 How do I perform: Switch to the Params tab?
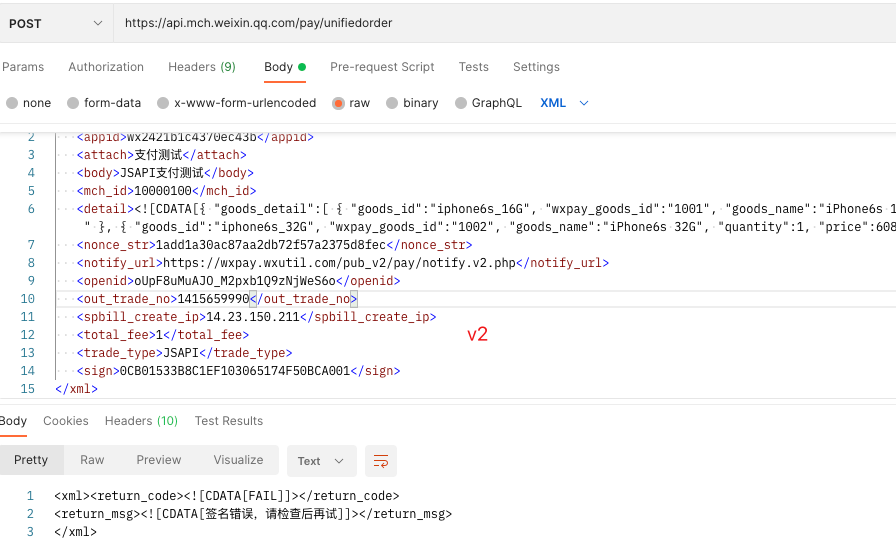tap(23, 67)
